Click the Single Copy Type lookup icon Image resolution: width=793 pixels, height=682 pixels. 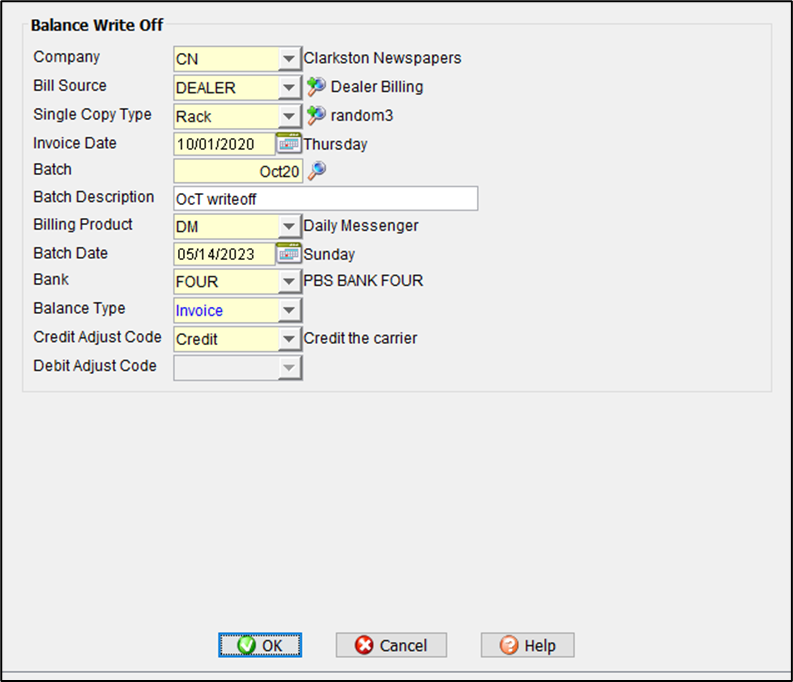316,115
